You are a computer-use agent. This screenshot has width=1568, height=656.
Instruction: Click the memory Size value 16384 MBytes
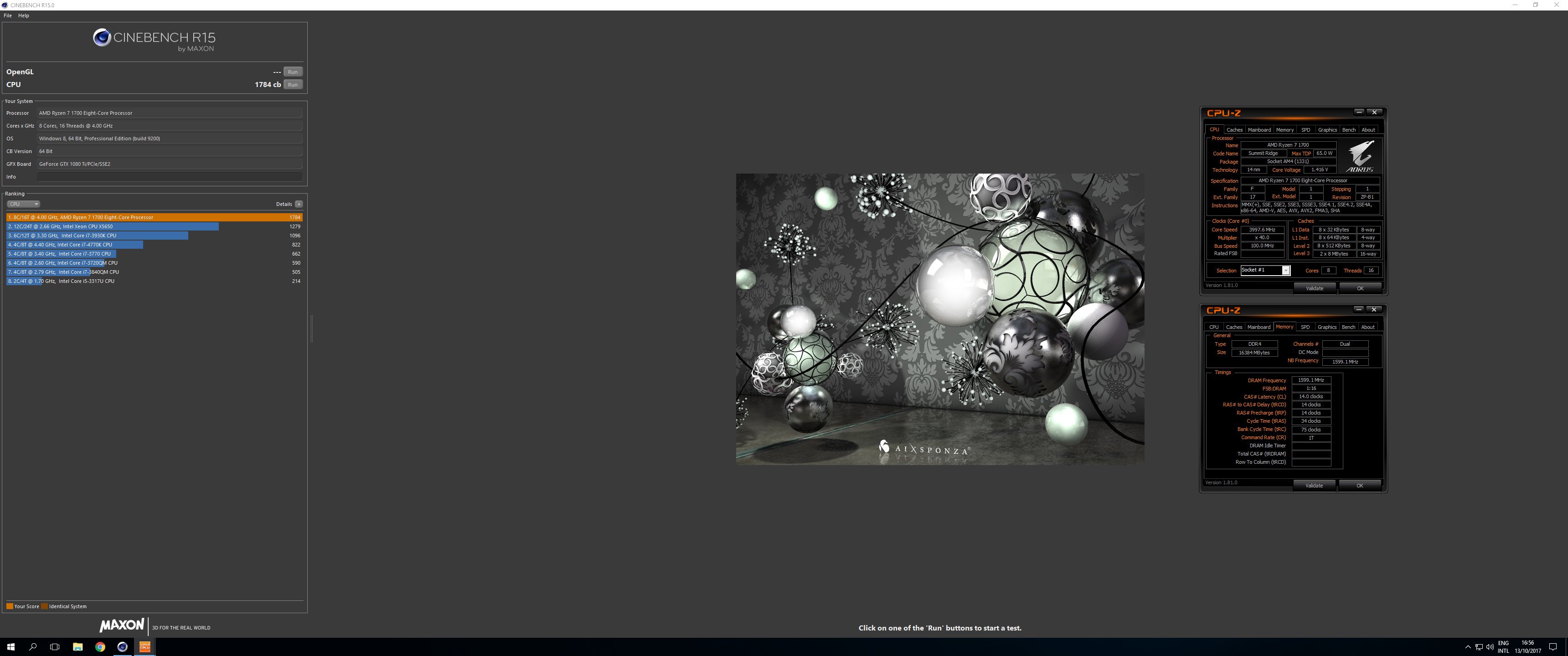1254,352
